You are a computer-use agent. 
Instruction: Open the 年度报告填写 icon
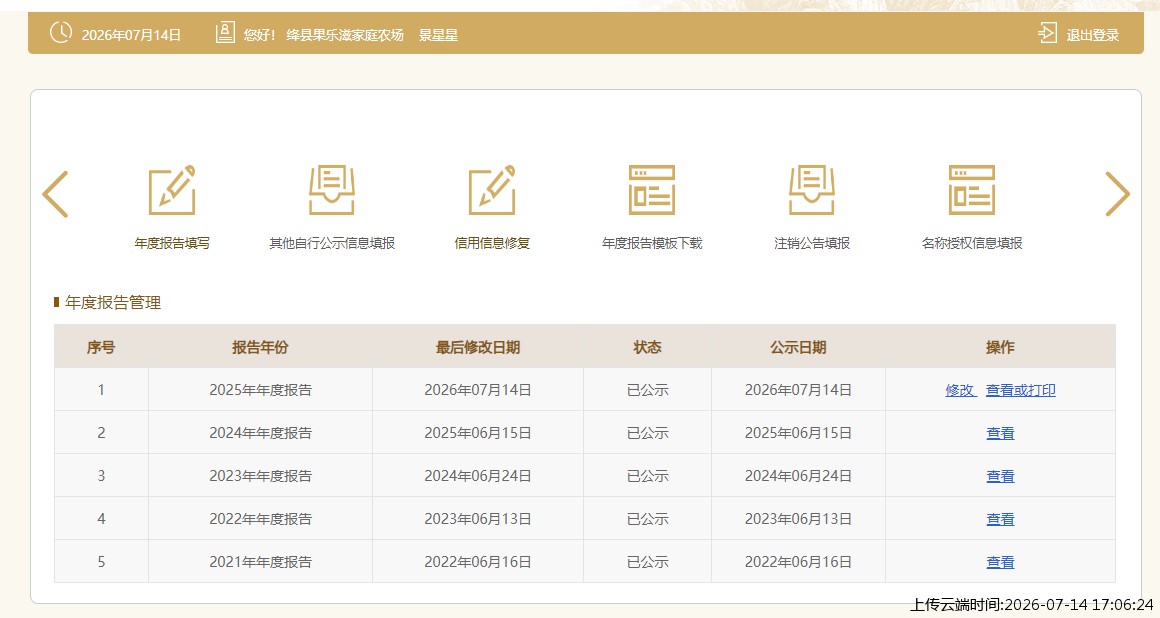tap(172, 190)
